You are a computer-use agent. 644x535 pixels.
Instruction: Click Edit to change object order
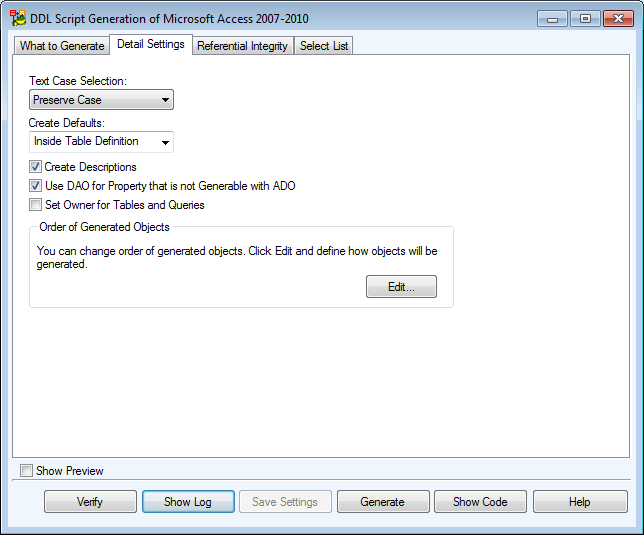(401, 288)
